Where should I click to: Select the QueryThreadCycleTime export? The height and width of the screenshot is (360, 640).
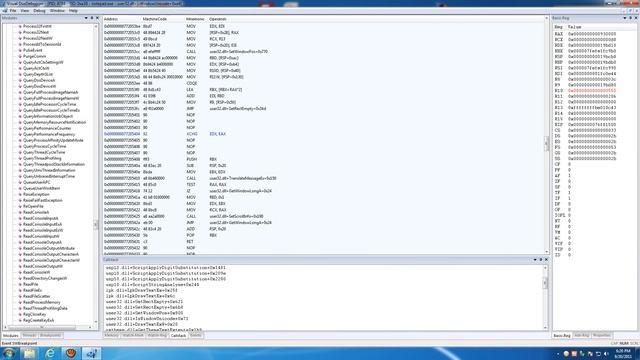[x=44, y=152]
